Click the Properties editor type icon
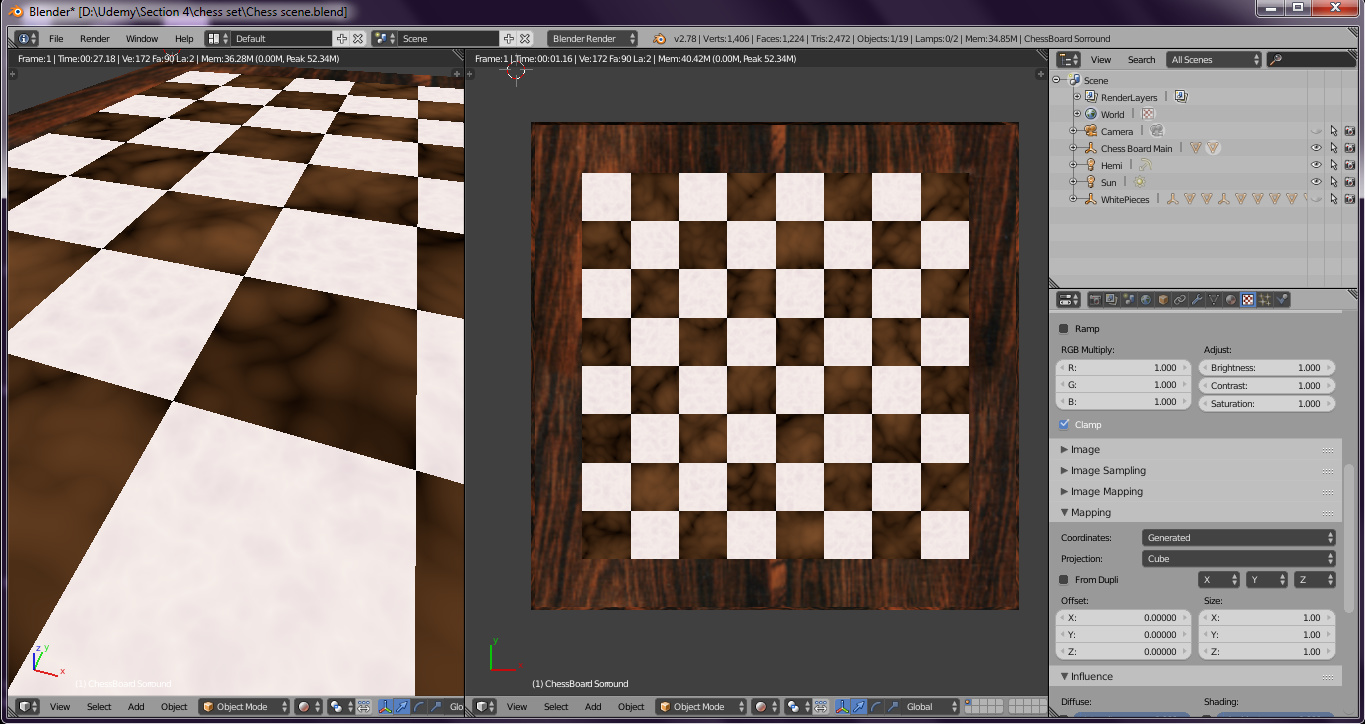This screenshot has height=724, width=1365. tap(1069, 300)
